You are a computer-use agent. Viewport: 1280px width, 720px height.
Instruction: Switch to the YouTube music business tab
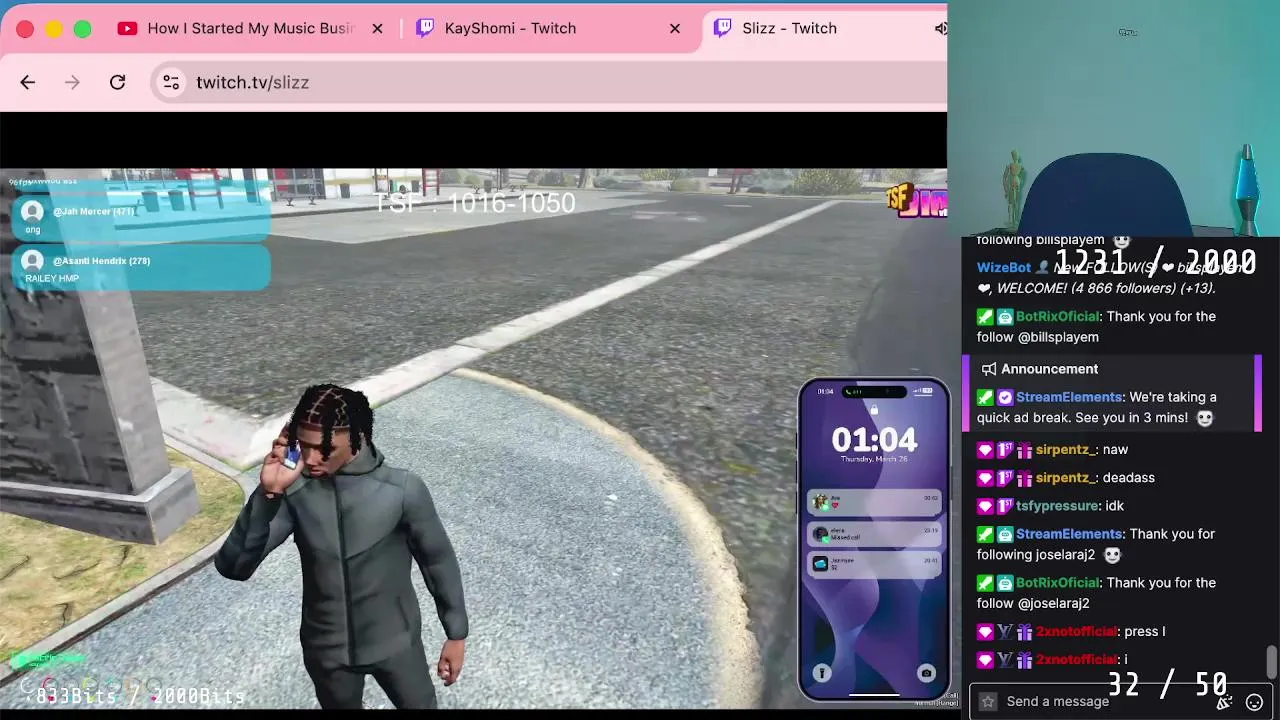250,29
